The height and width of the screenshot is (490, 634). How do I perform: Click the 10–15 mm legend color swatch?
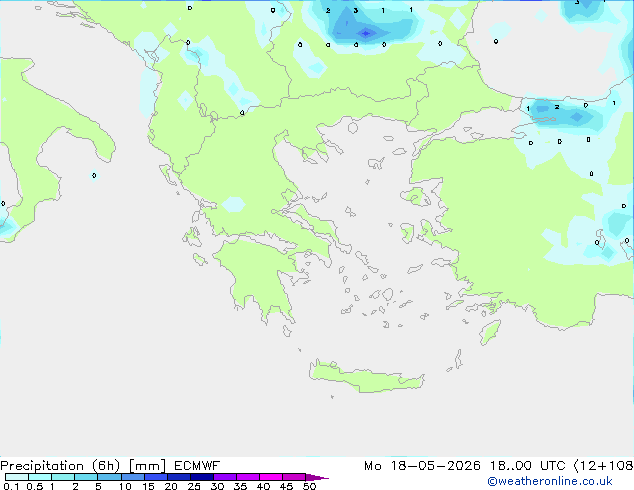click(x=132, y=477)
